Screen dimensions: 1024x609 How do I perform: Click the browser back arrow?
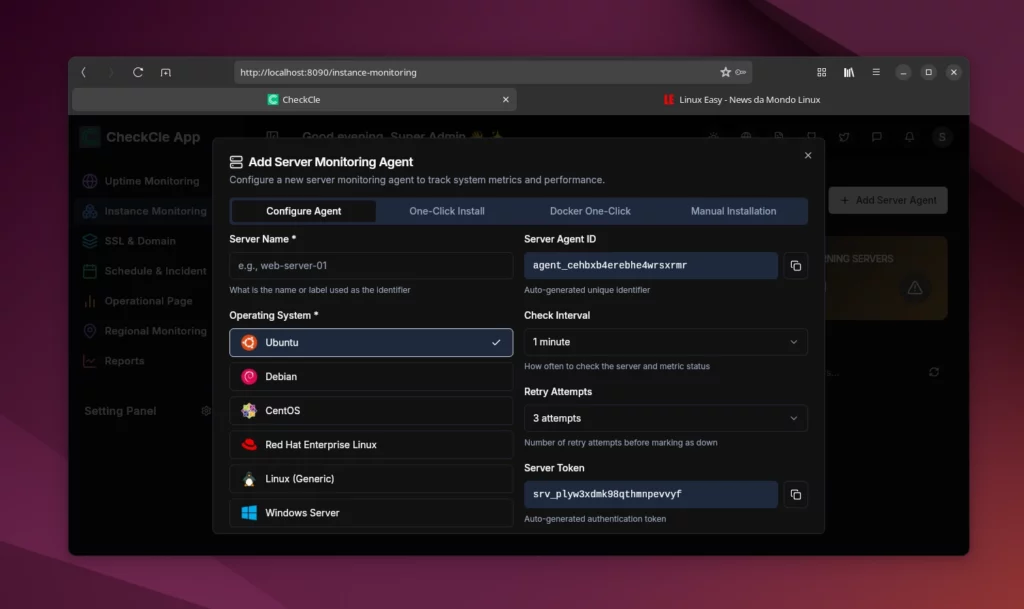tap(84, 73)
